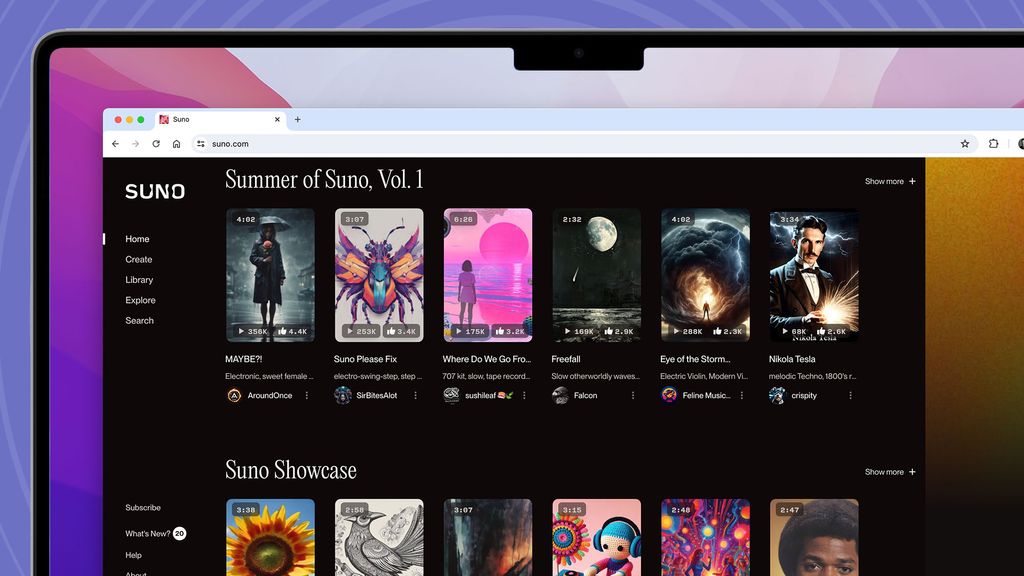
Task: Click the Suno logo in the sidebar
Action: (x=155, y=191)
